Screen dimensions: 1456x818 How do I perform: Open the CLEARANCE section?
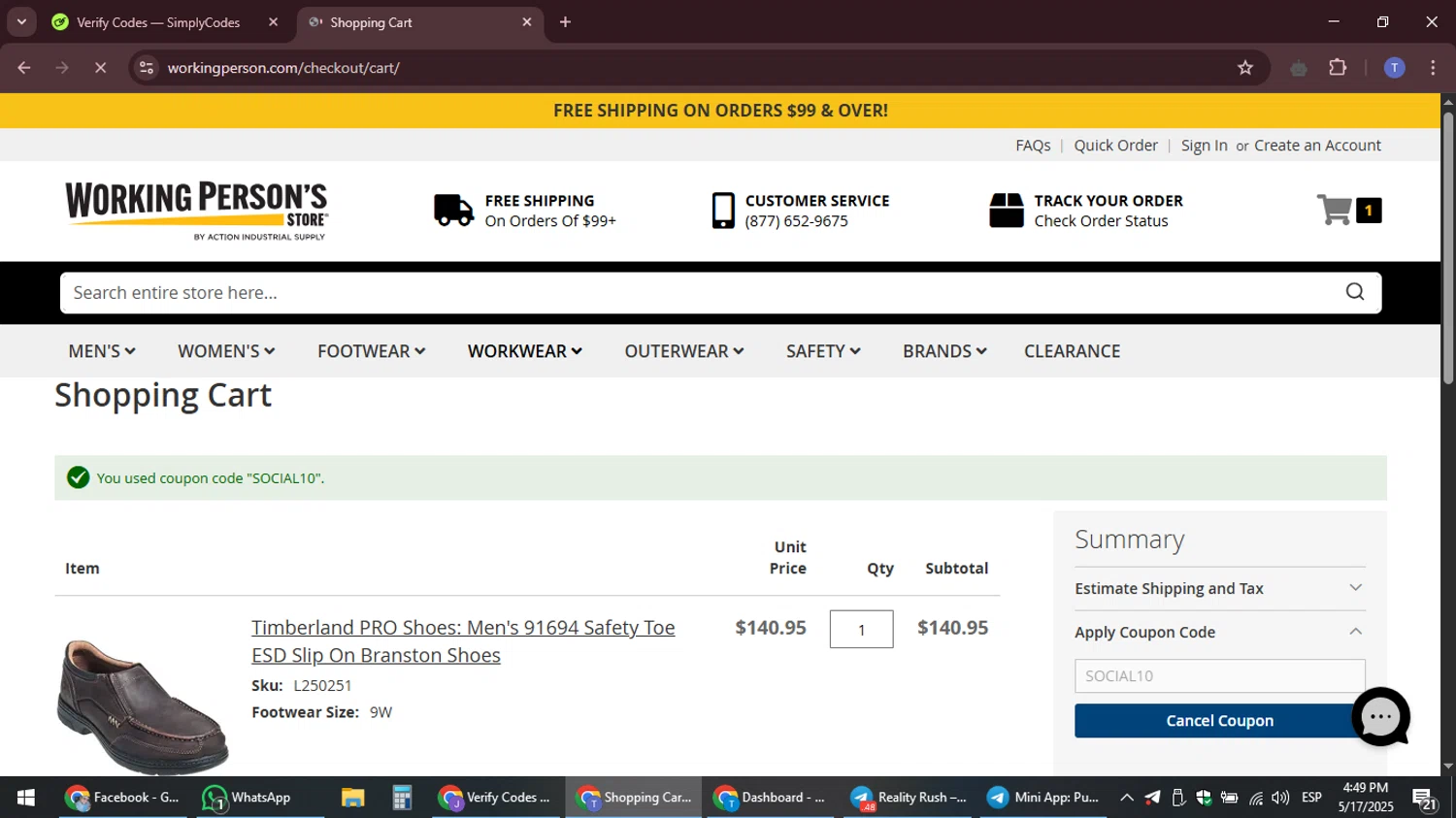click(1072, 351)
